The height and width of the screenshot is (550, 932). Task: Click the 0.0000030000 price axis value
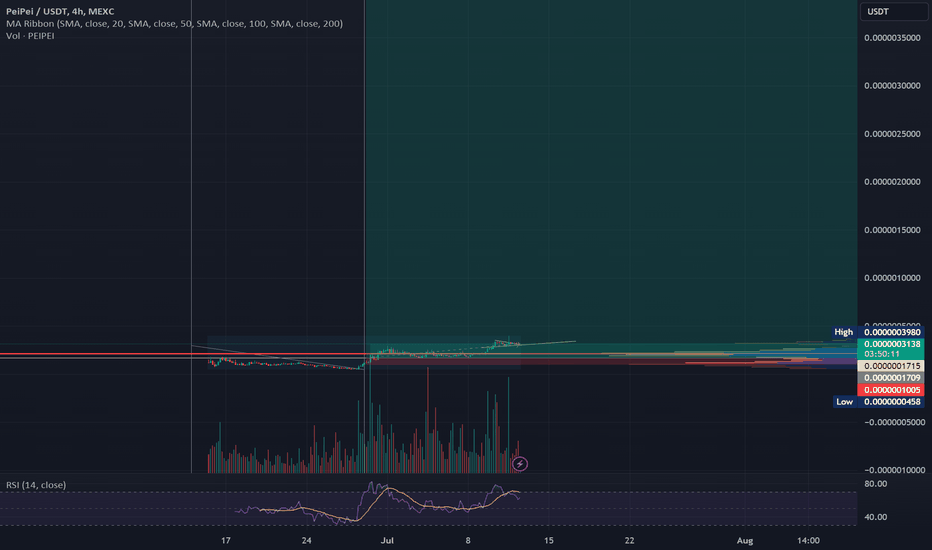[x=892, y=86]
